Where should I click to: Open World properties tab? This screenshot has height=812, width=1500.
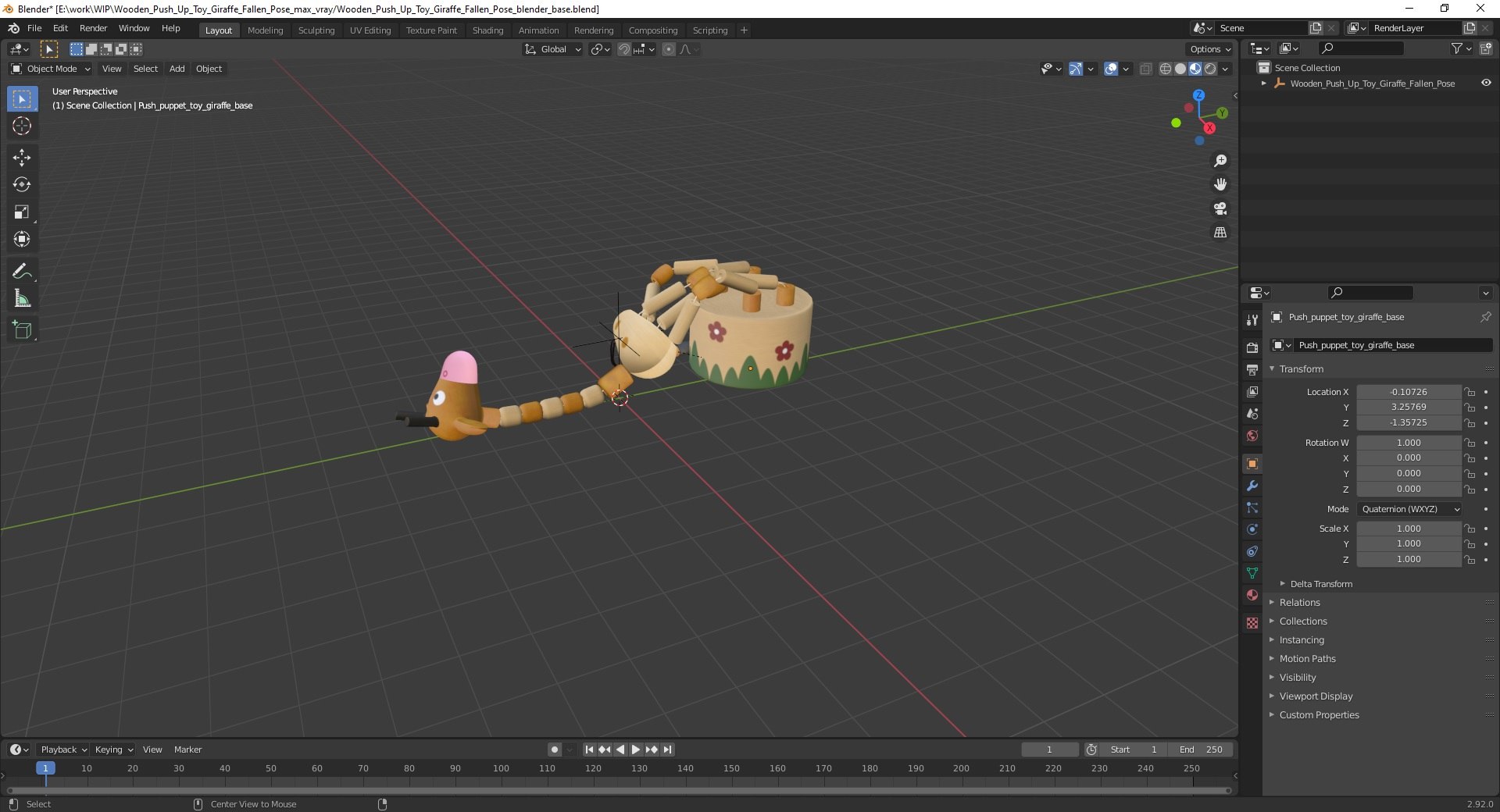[1252, 436]
